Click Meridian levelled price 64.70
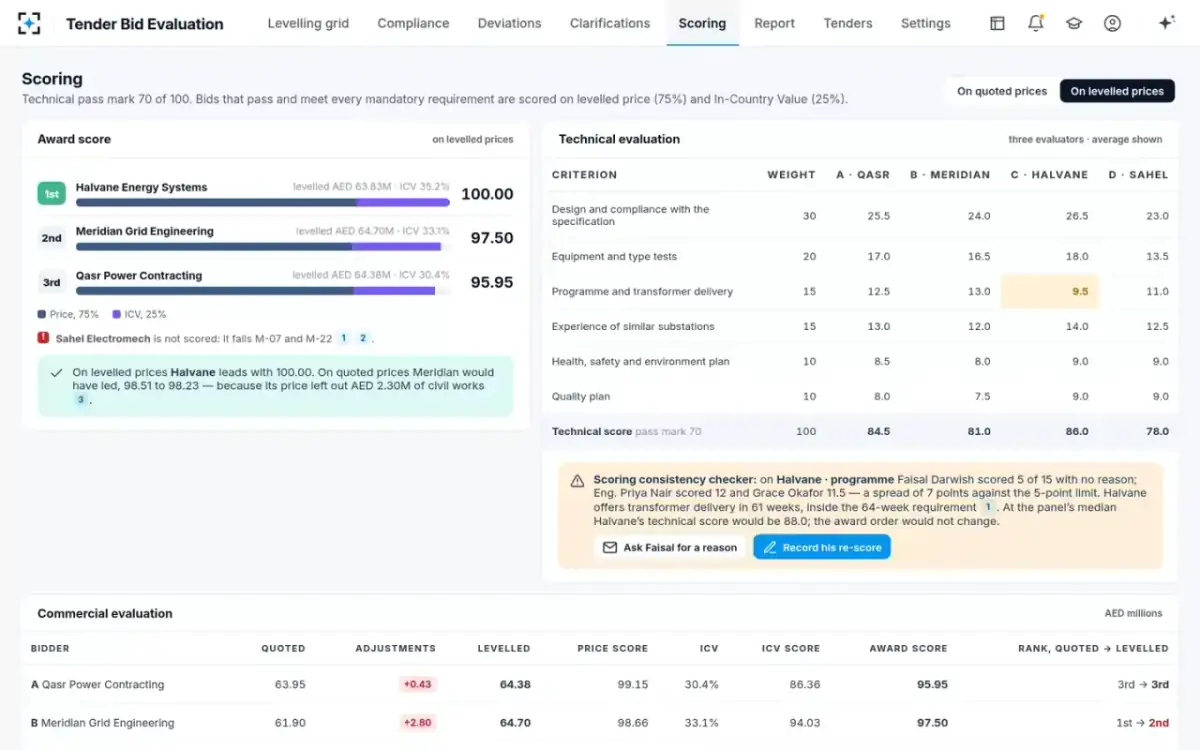The height and width of the screenshot is (750, 1200). [x=514, y=723]
